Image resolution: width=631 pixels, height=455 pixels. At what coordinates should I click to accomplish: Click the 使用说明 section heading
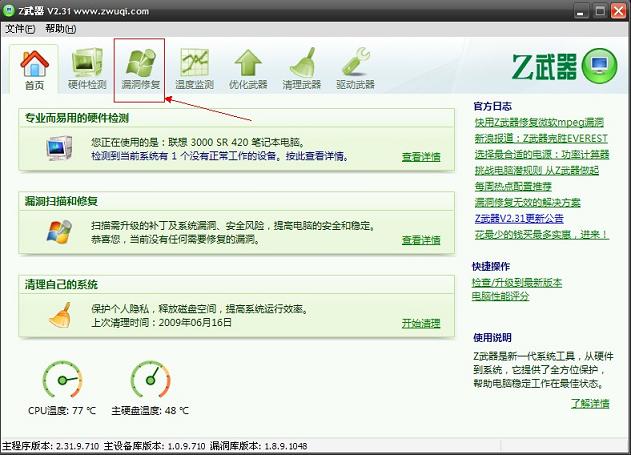click(x=493, y=338)
